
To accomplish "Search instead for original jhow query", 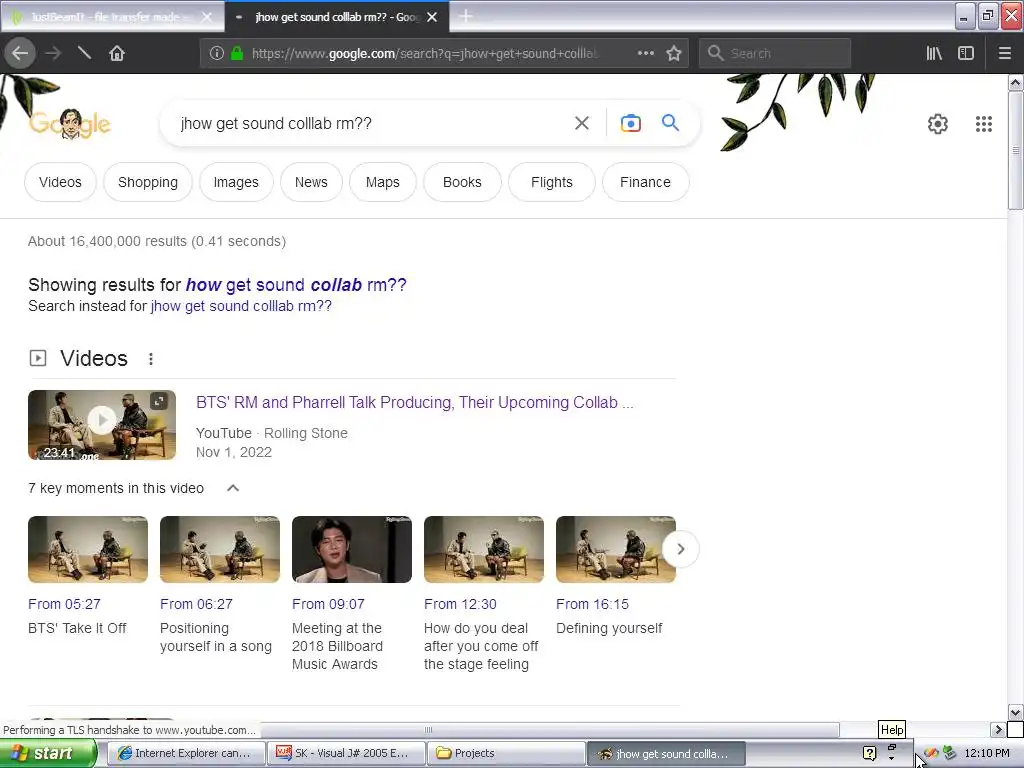I will [241, 306].
